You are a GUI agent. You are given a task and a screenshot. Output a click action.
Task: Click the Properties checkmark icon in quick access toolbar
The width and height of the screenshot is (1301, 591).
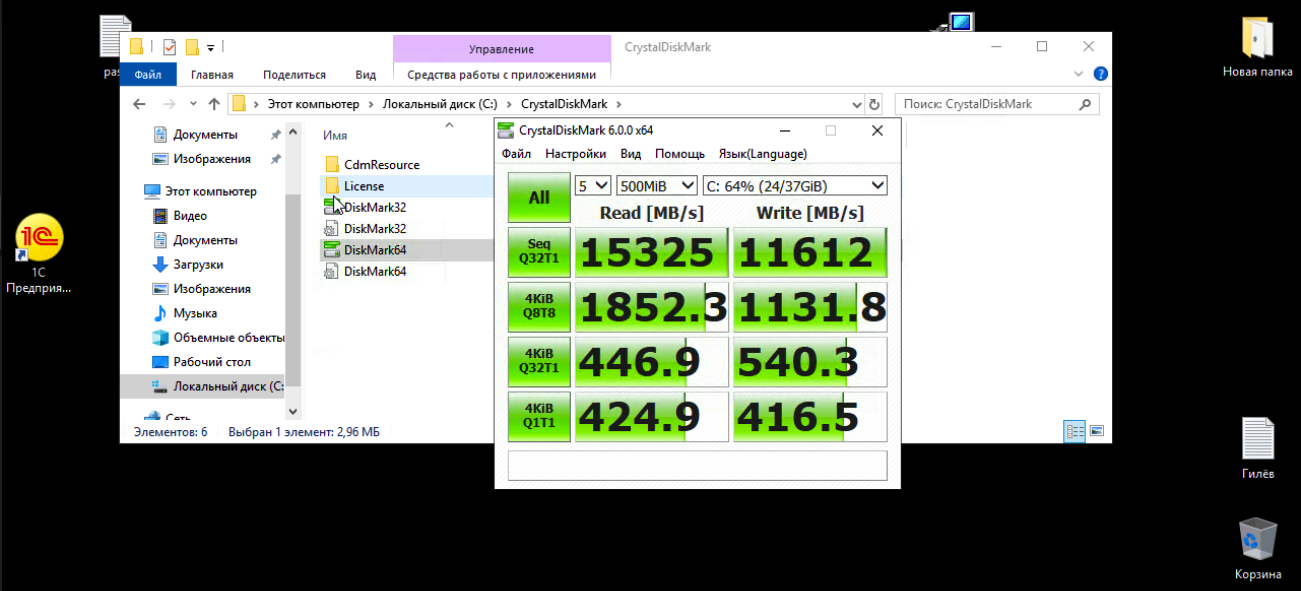169,47
